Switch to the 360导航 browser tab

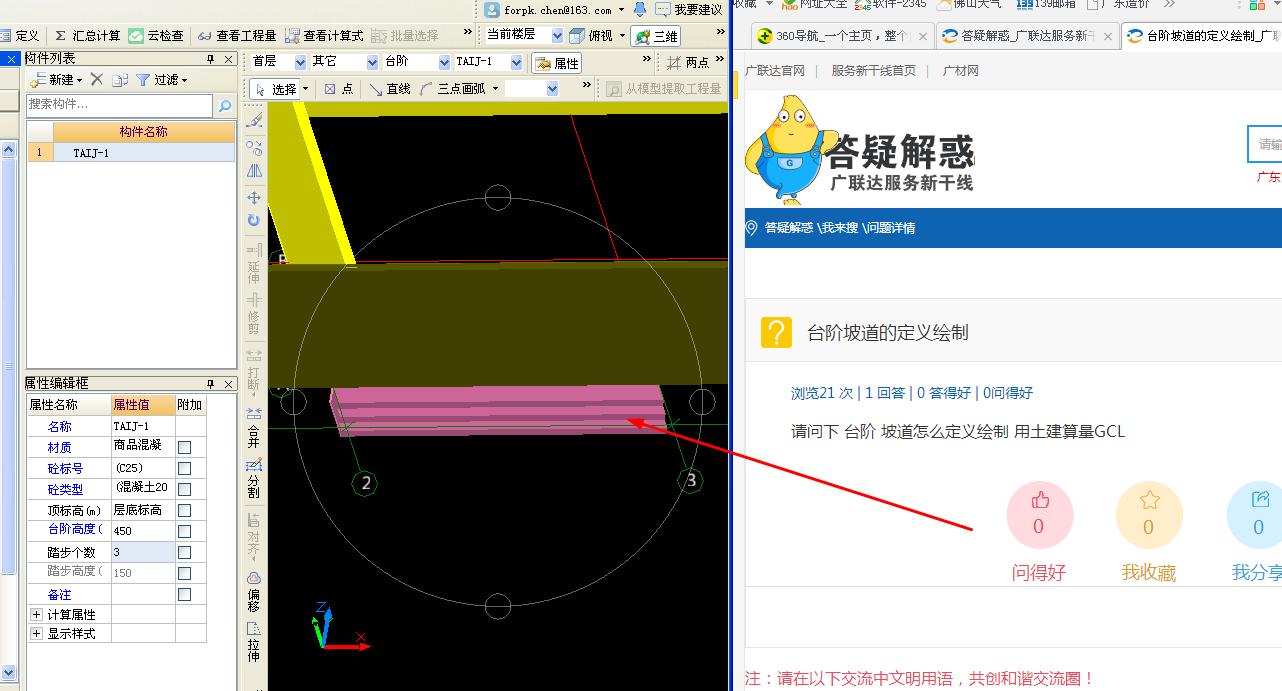coord(842,36)
